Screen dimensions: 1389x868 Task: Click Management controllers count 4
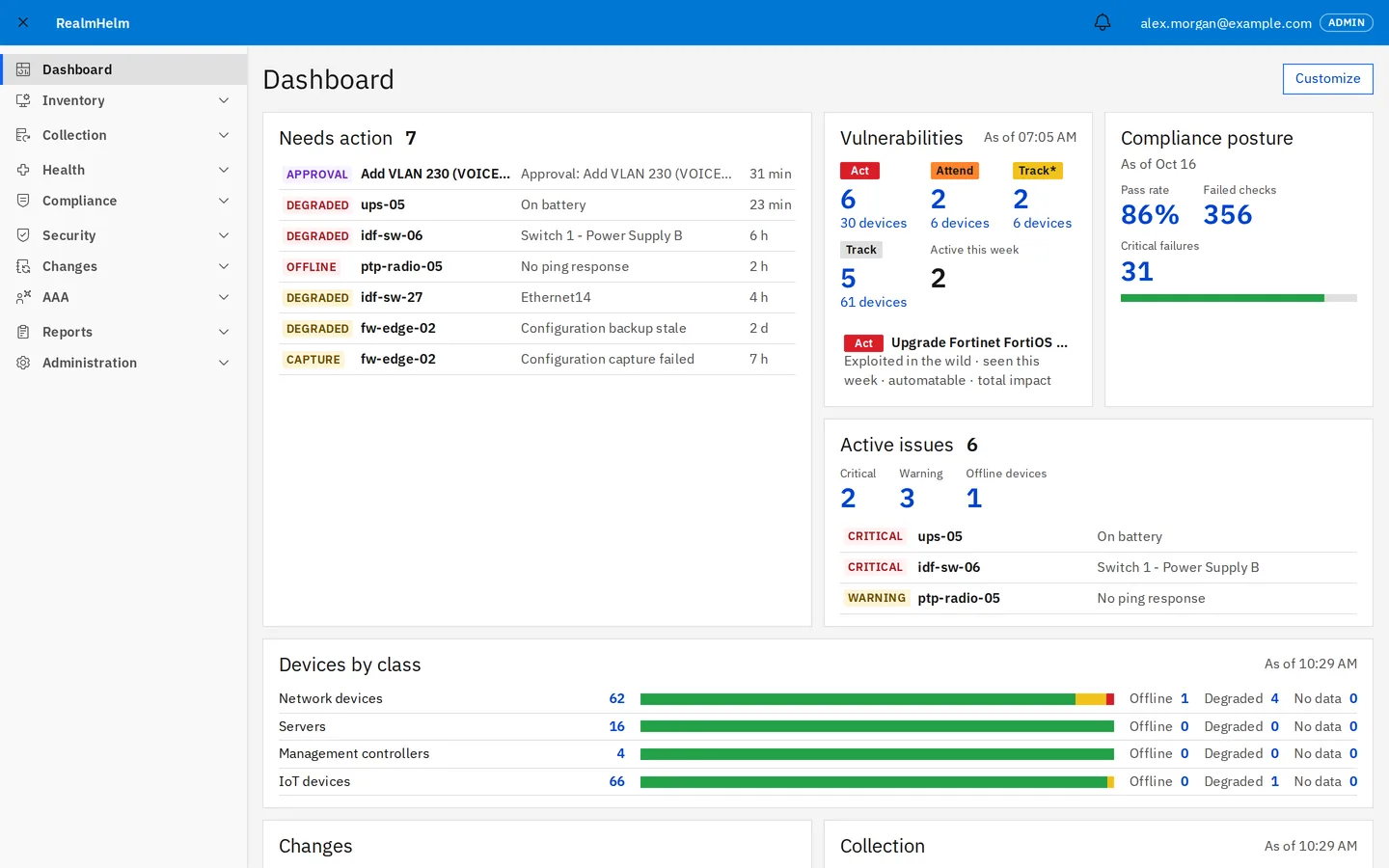click(x=620, y=753)
